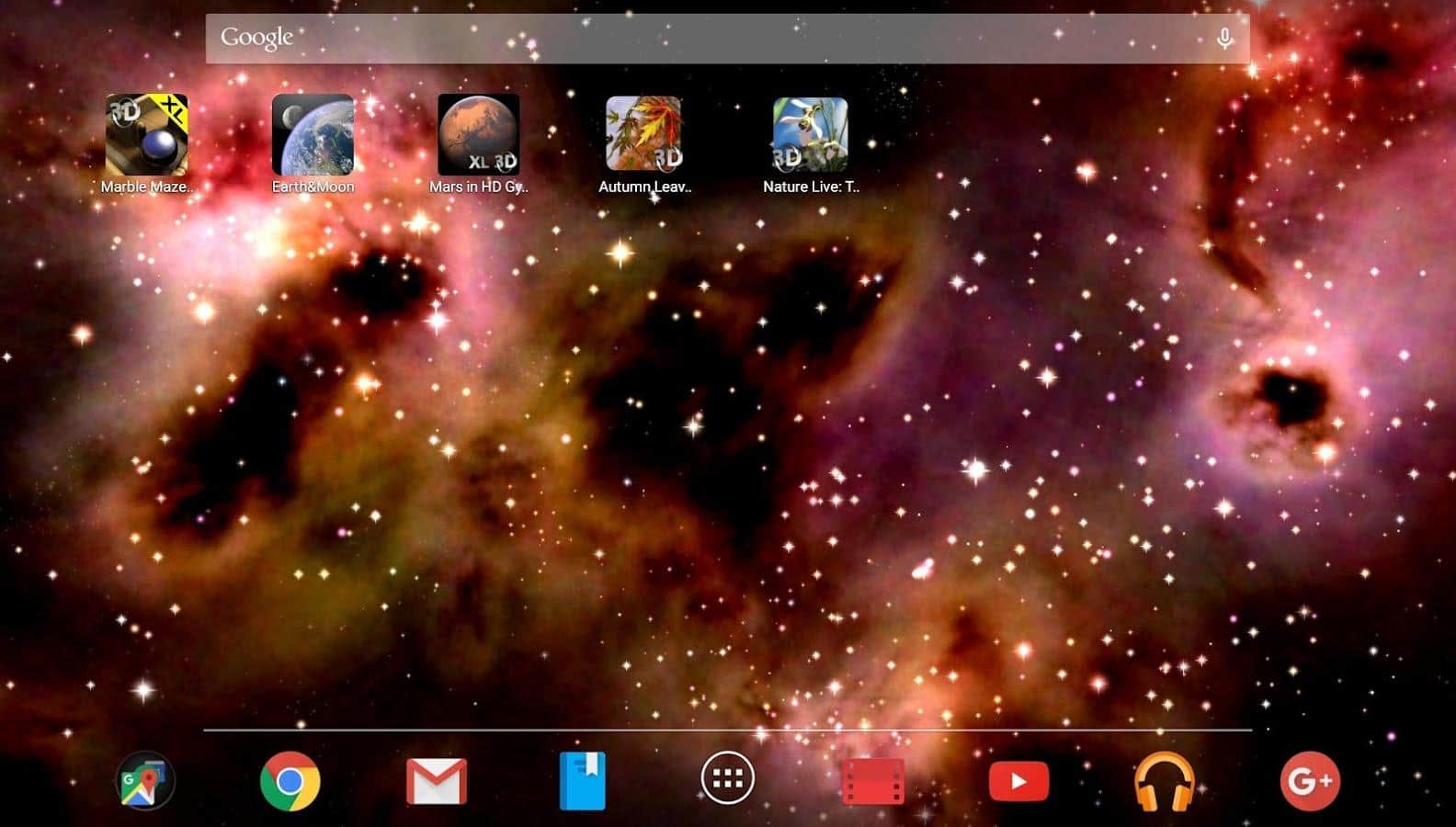
Task: Tap the Autumn Leaves 3D icon
Action: (644, 135)
